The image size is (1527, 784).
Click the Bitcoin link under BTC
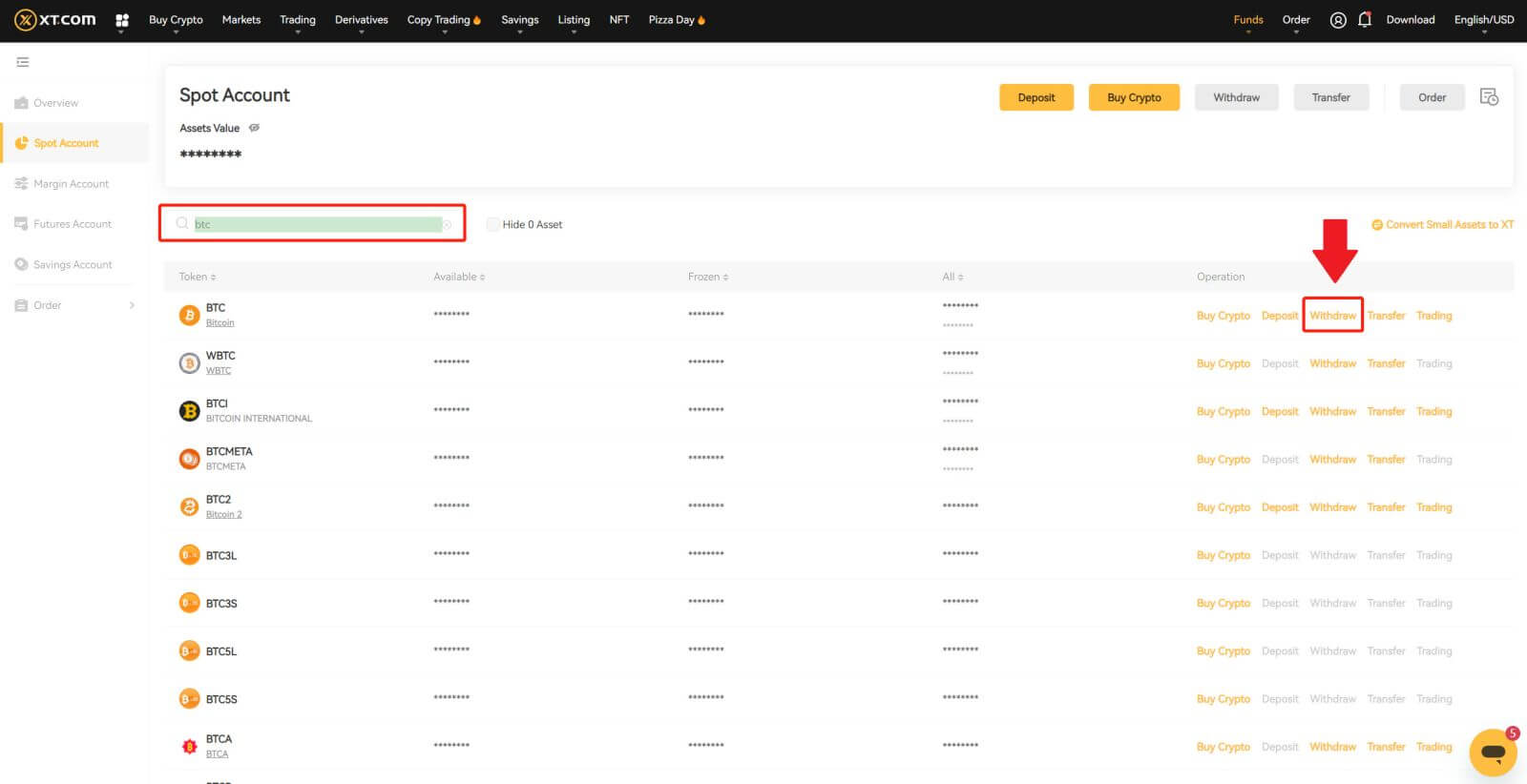(220, 323)
